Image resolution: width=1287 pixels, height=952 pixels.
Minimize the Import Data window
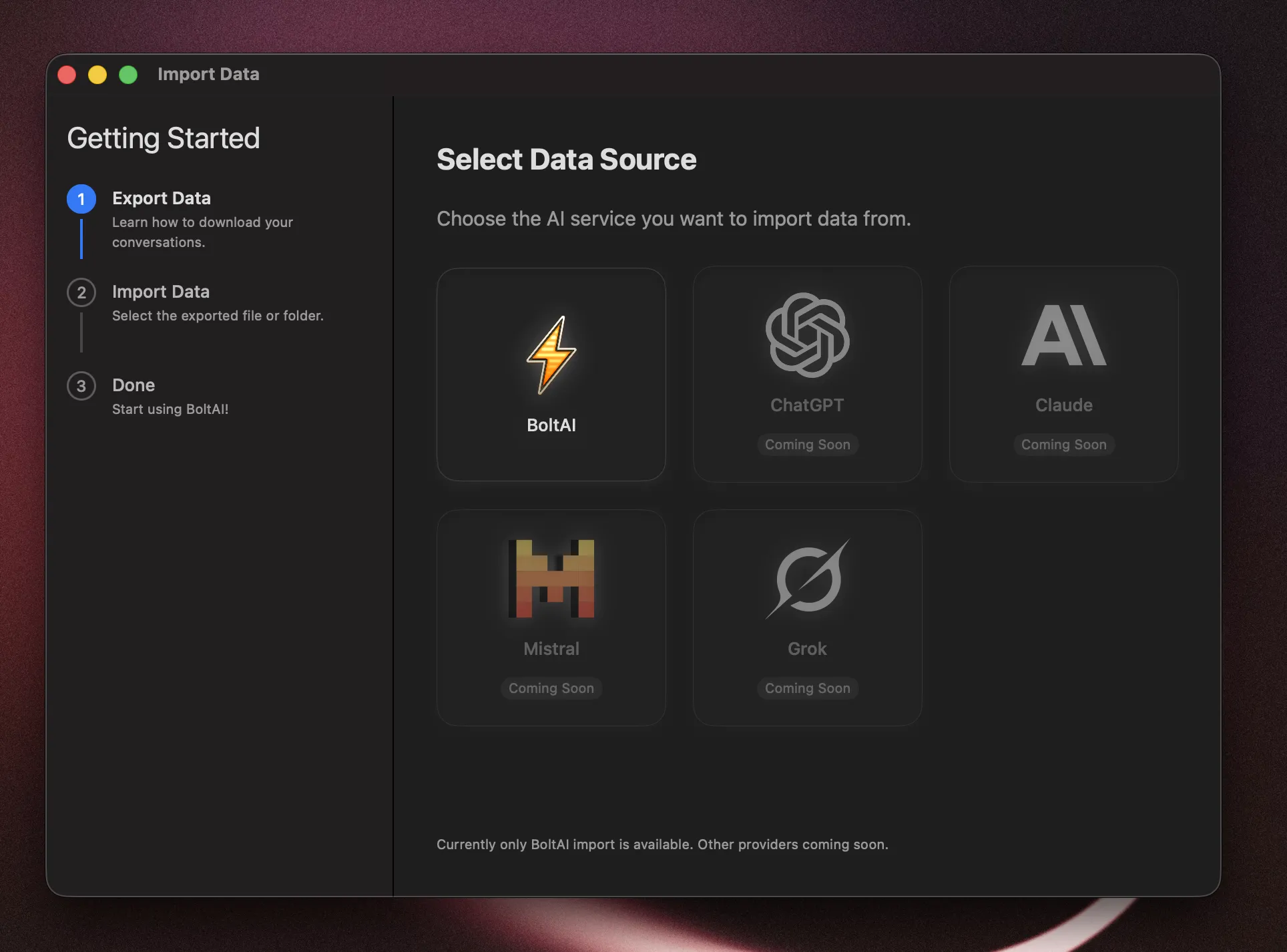tap(97, 75)
